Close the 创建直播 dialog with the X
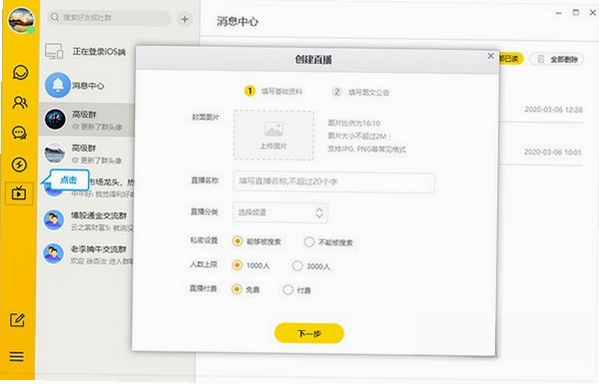The width and height of the screenshot is (599, 384). 491,56
